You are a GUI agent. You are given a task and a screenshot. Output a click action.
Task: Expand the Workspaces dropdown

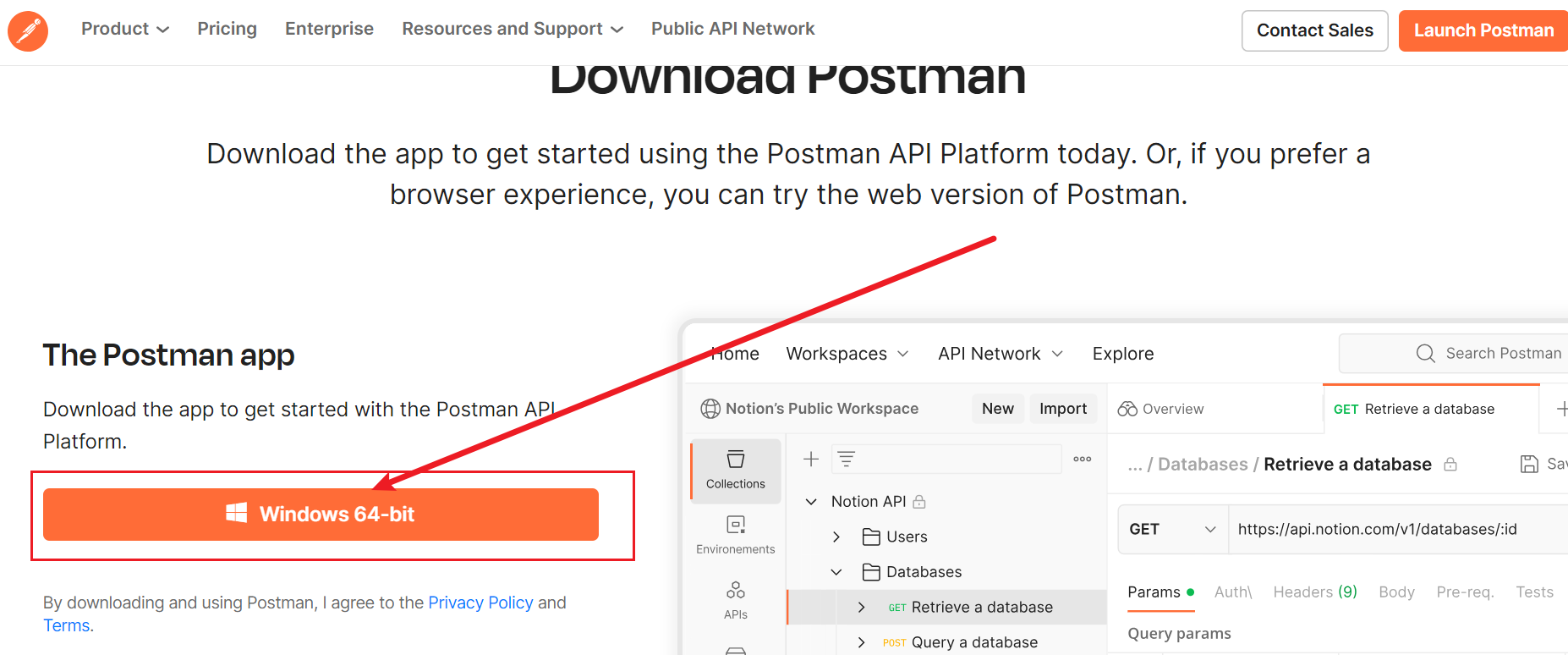pos(847,354)
